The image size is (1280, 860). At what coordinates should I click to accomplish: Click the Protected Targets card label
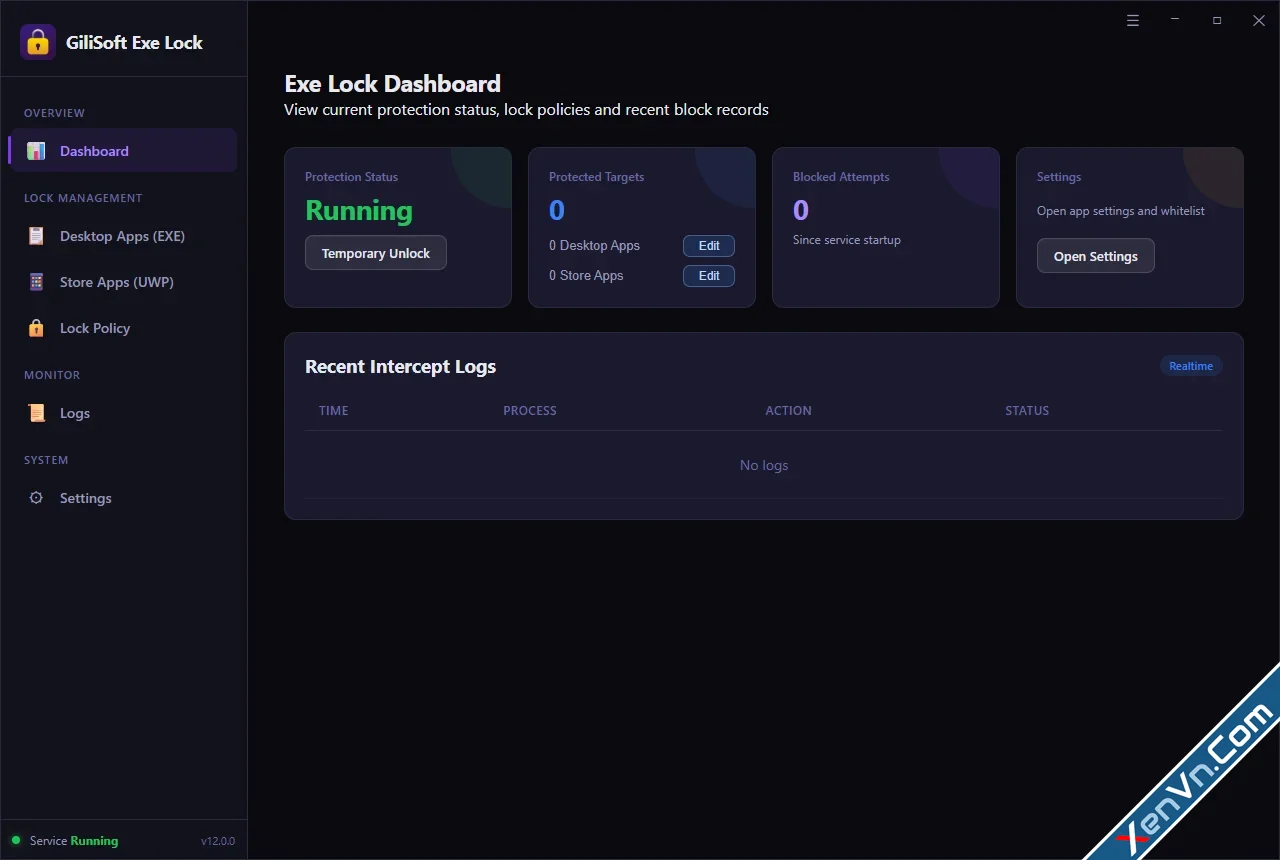tap(597, 177)
